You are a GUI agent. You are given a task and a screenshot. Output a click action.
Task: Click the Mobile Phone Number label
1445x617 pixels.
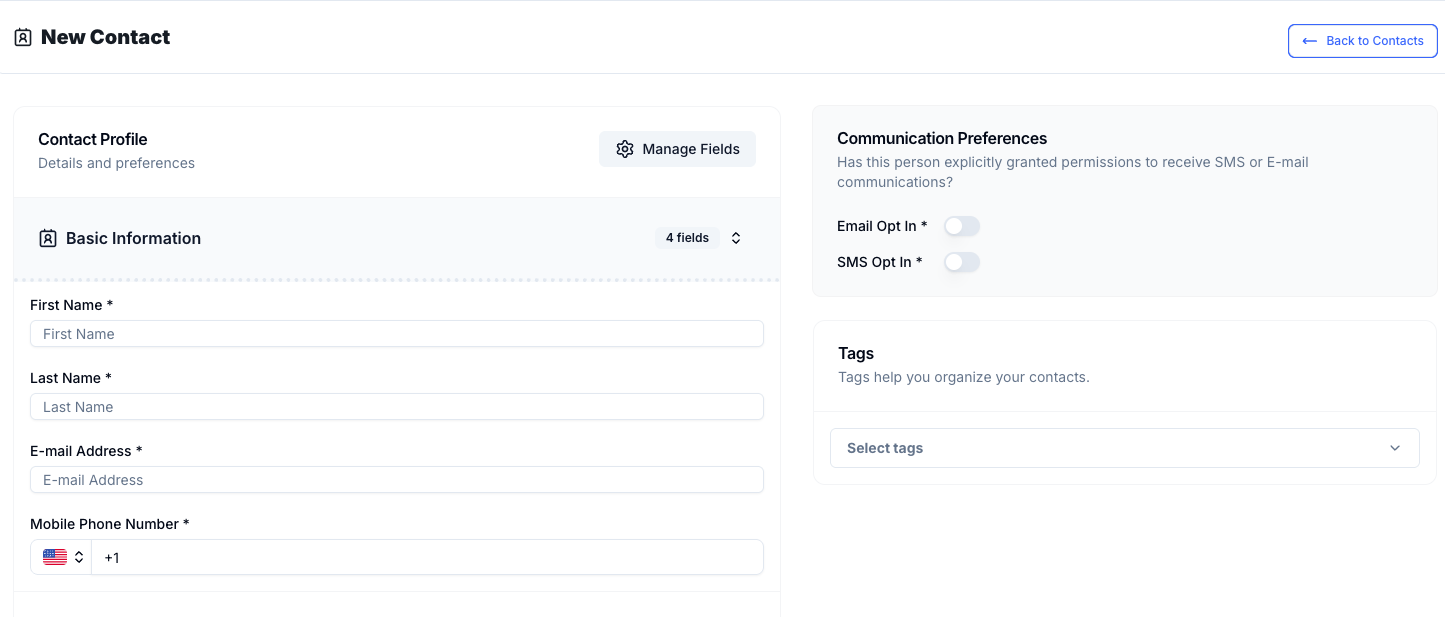click(x=110, y=524)
